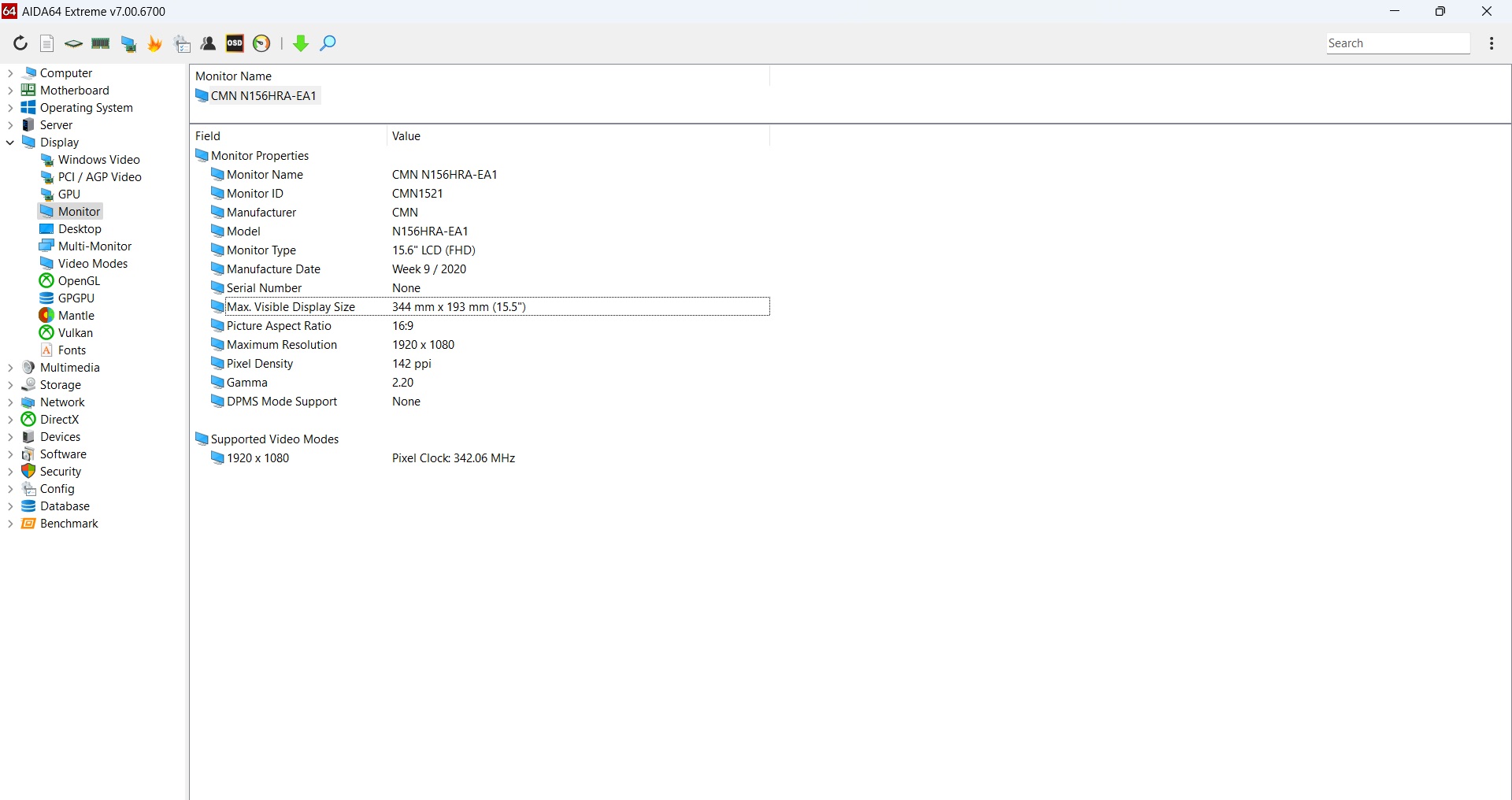Select the Maximum Resolution row
Screen dimensions: 1512x800
(482, 345)
